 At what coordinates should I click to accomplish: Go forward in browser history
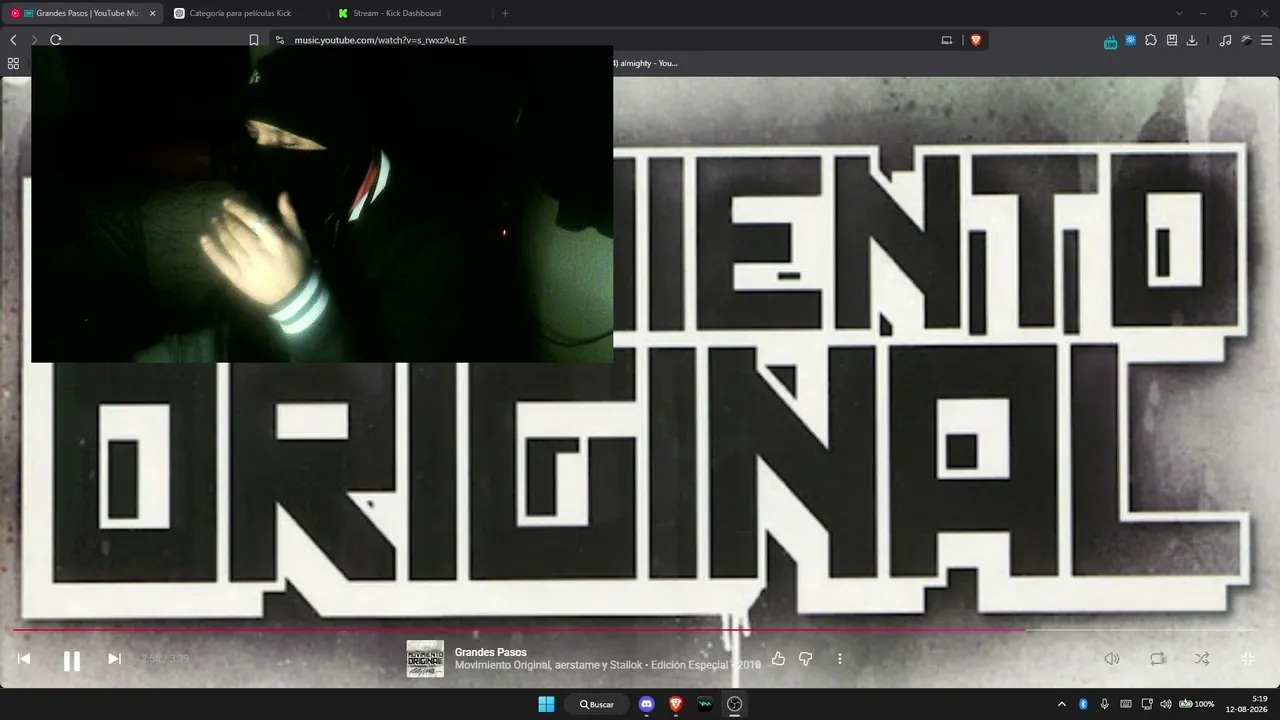[x=34, y=40]
